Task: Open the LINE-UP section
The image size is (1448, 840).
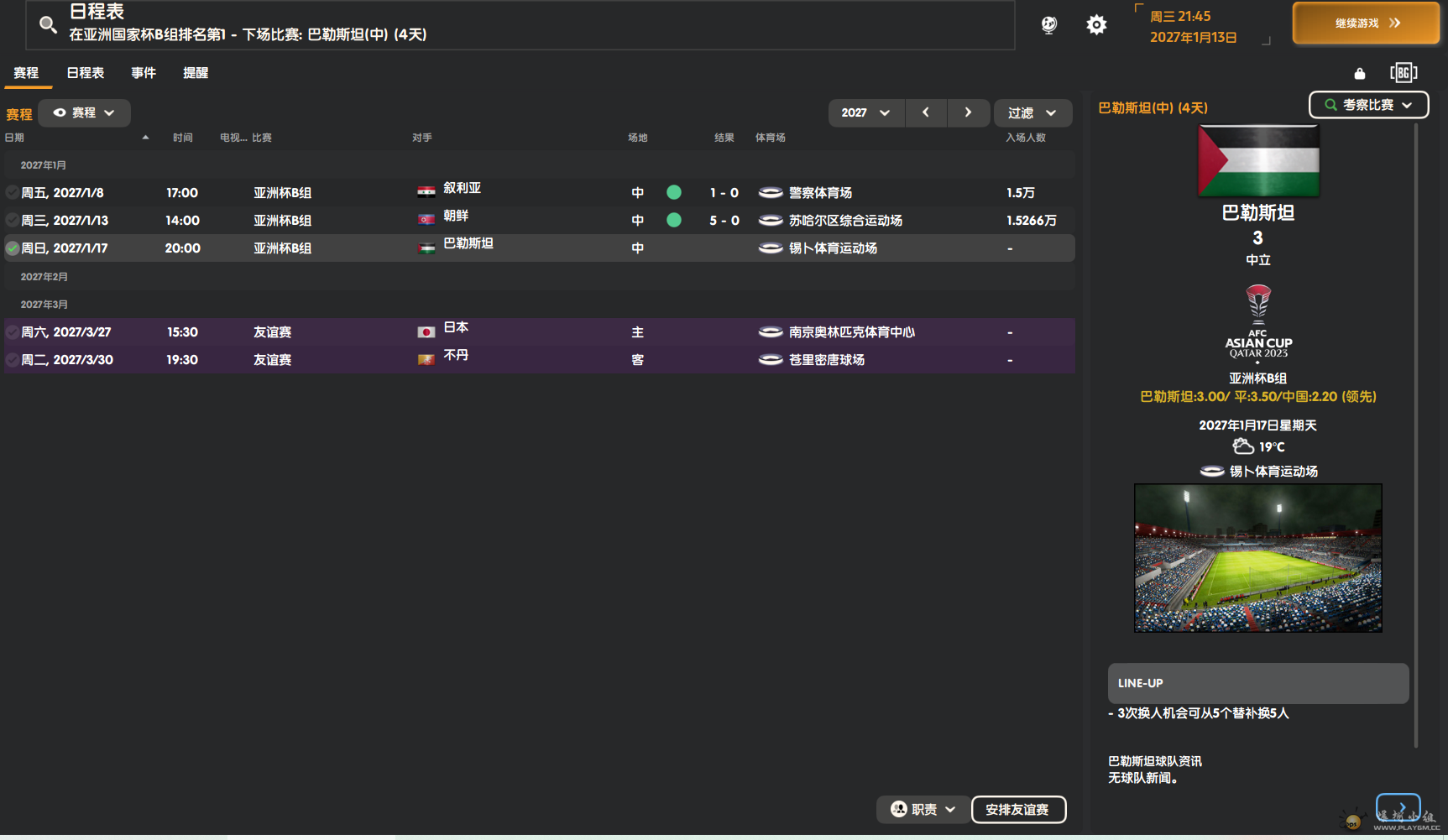Action: click(x=1258, y=683)
